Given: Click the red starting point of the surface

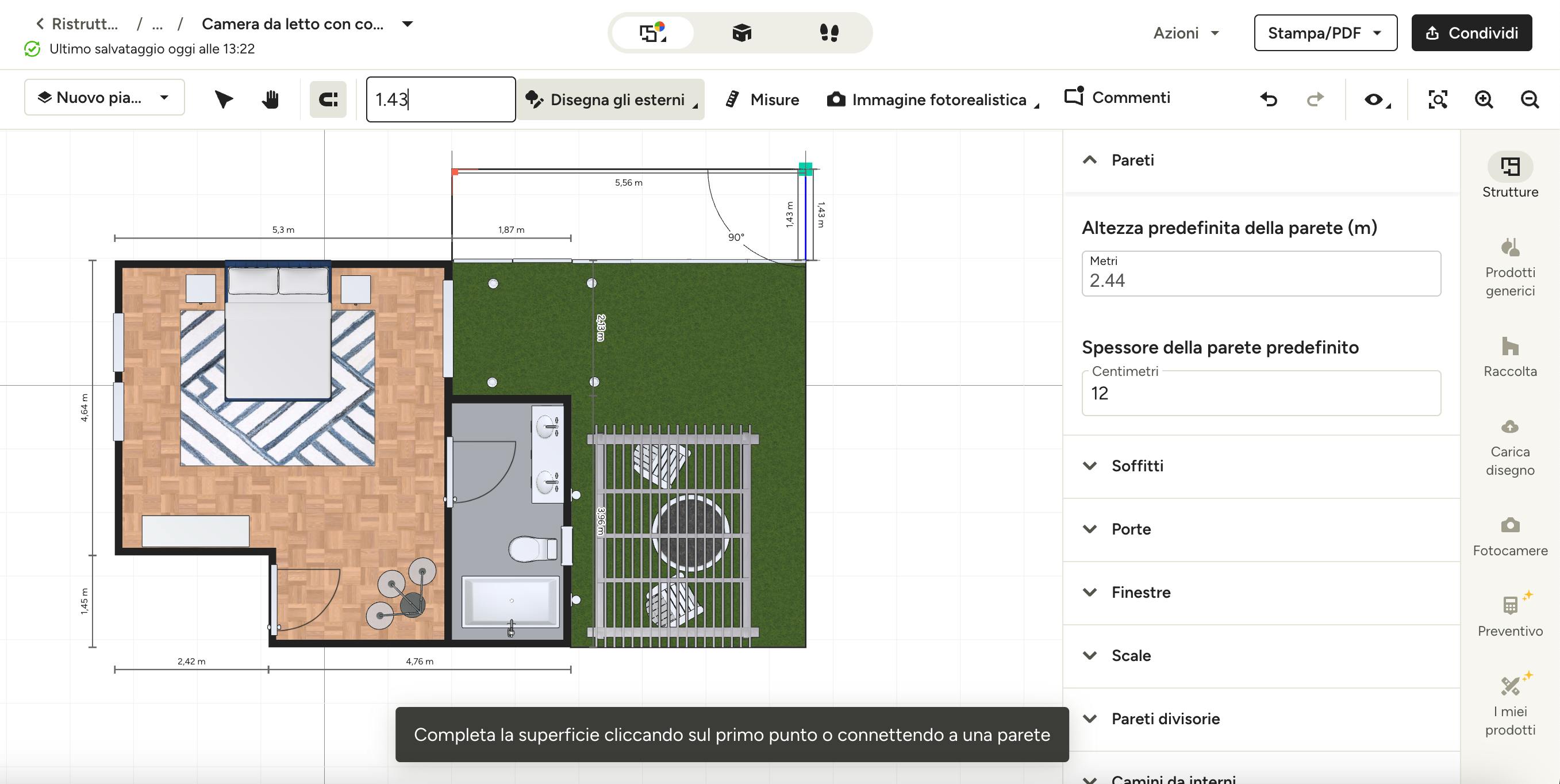Looking at the screenshot, I should [x=455, y=172].
